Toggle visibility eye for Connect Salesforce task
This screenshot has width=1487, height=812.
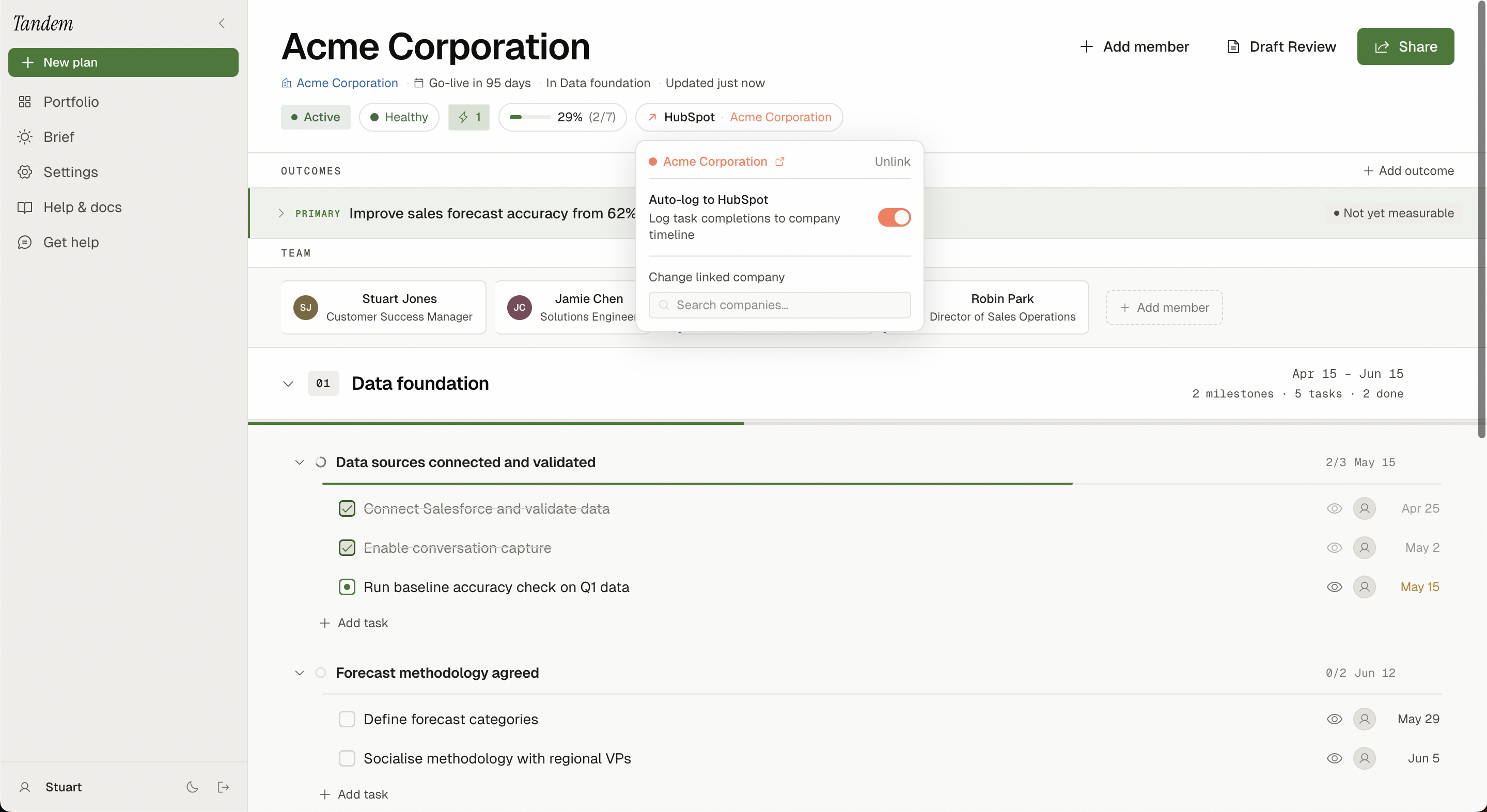point(1334,509)
